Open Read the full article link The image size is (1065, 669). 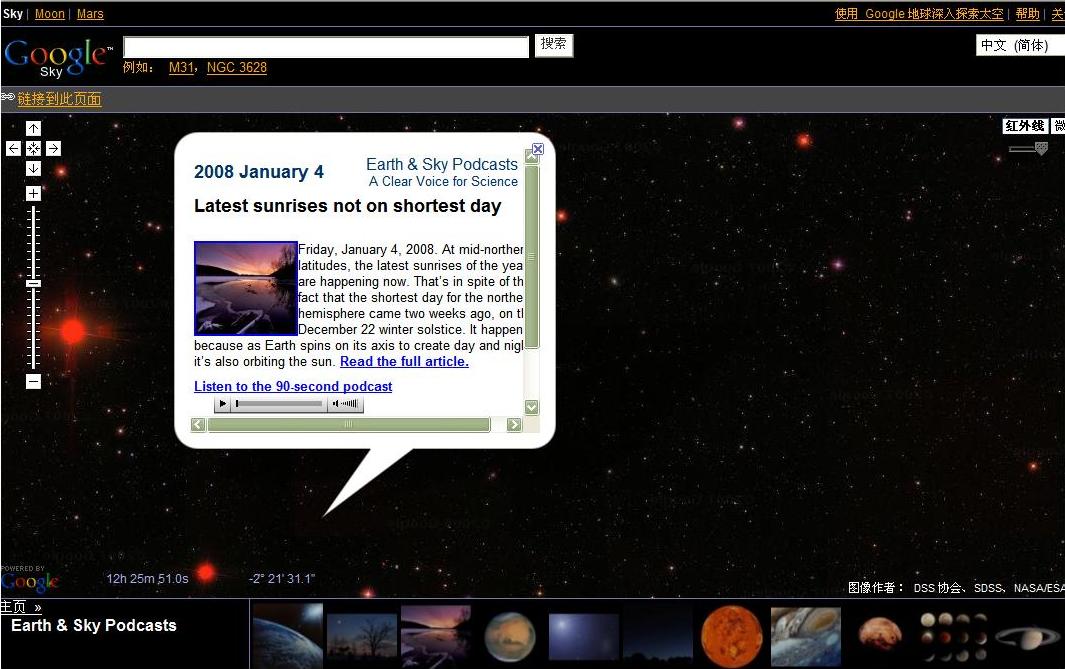click(404, 361)
